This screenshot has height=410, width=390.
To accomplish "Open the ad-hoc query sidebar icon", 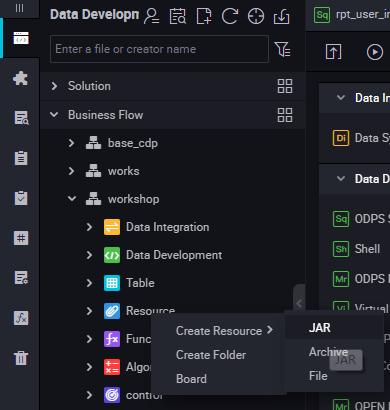I will coord(21,118).
